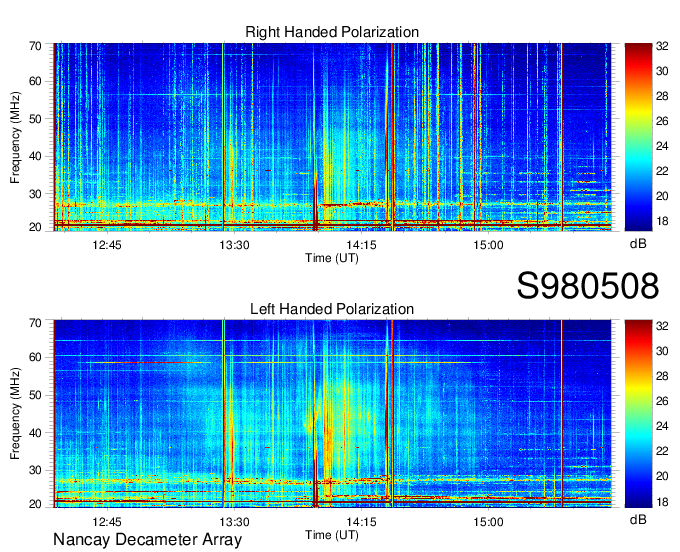This screenshot has height=552, width=680.
Task: Click the "Nancay Decameter Array" caption
Action: [147, 540]
